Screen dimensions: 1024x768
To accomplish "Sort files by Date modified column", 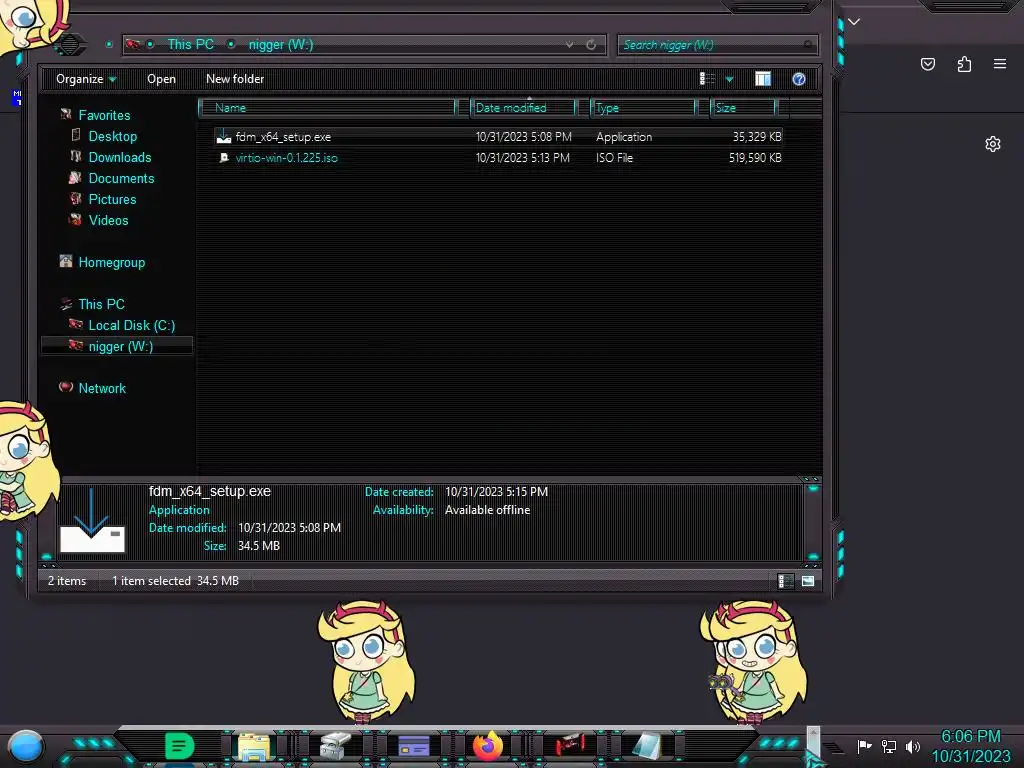I will 524,108.
